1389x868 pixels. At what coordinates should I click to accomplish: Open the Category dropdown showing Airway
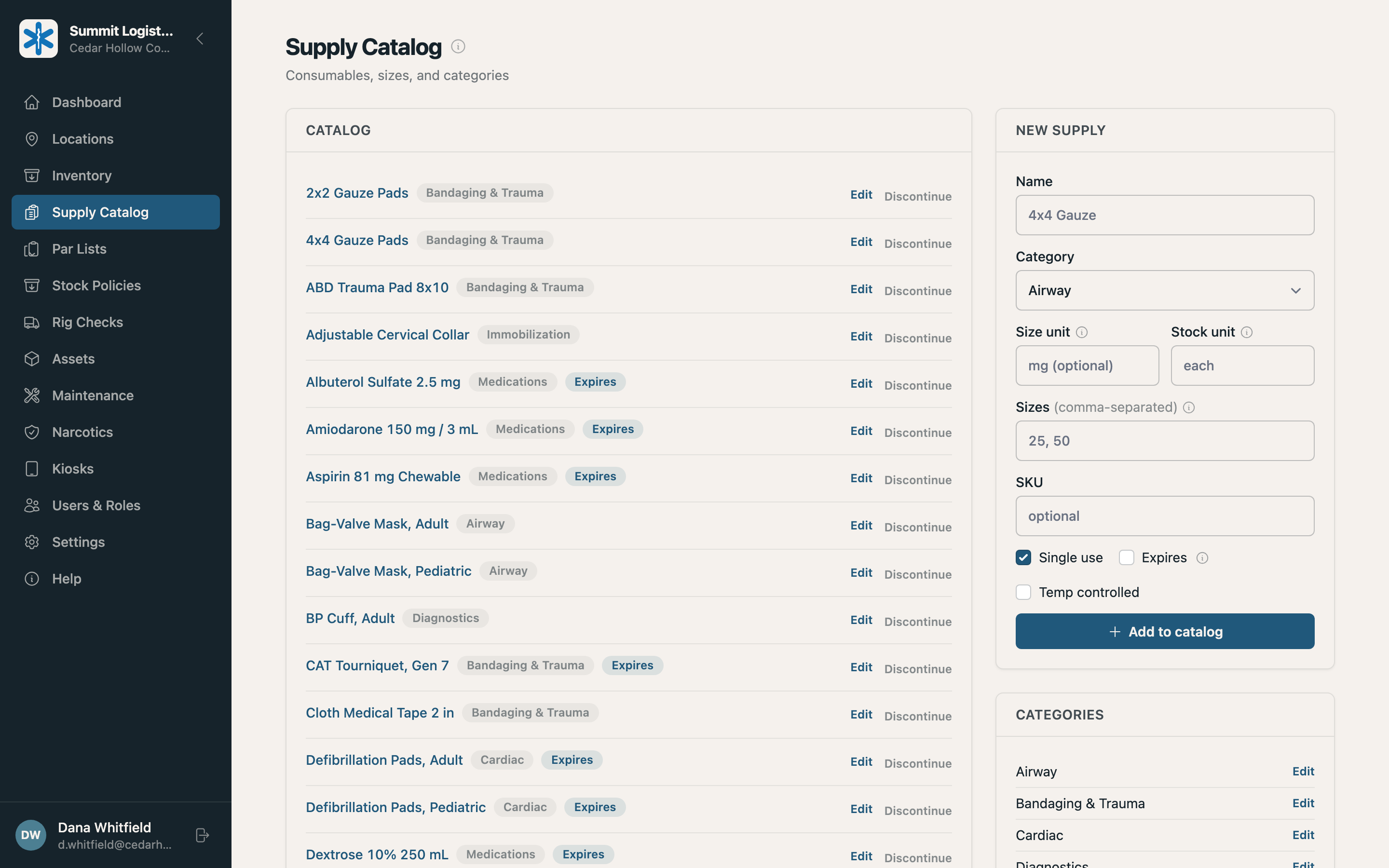[1165, 290]
